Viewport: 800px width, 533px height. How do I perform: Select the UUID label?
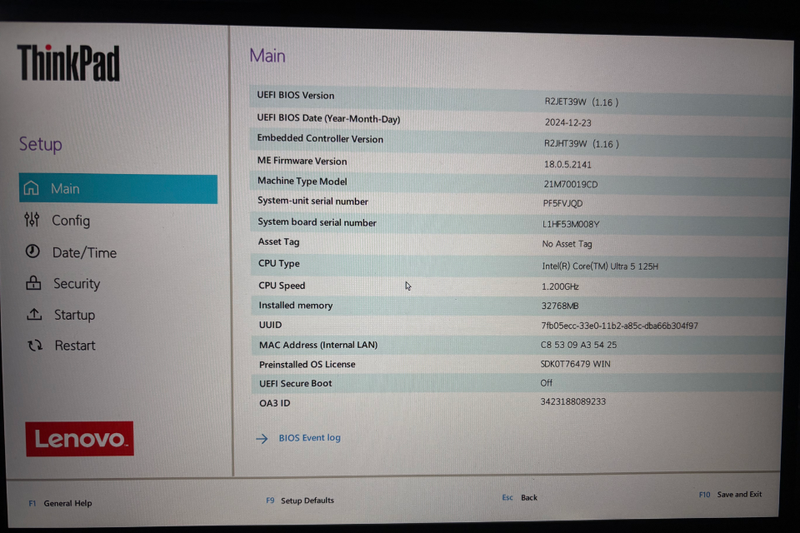(x=270, y=324)
